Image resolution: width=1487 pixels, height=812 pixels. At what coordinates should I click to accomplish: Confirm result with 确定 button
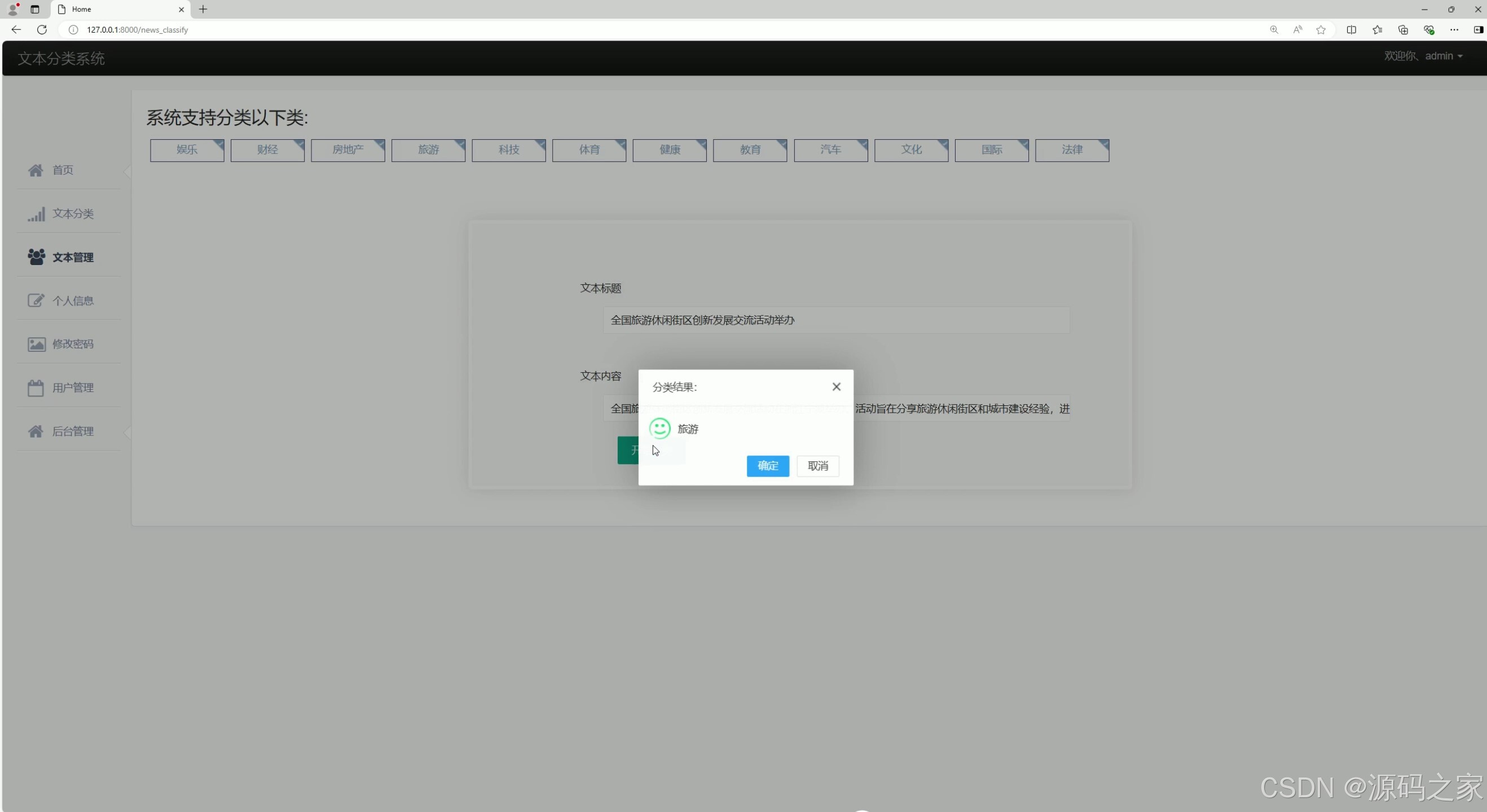767,466
